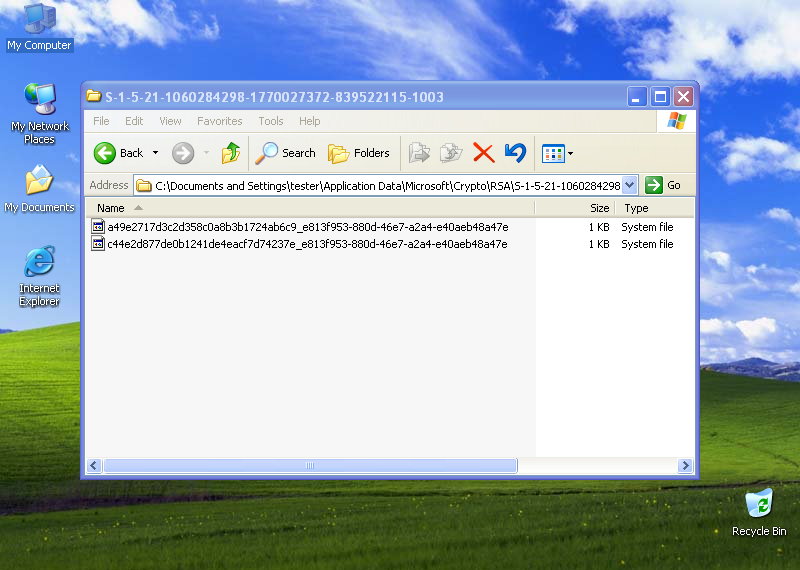800x570 pixels.
Task: Select the My Computer desktop icon
Action: [x=39, y=27]
